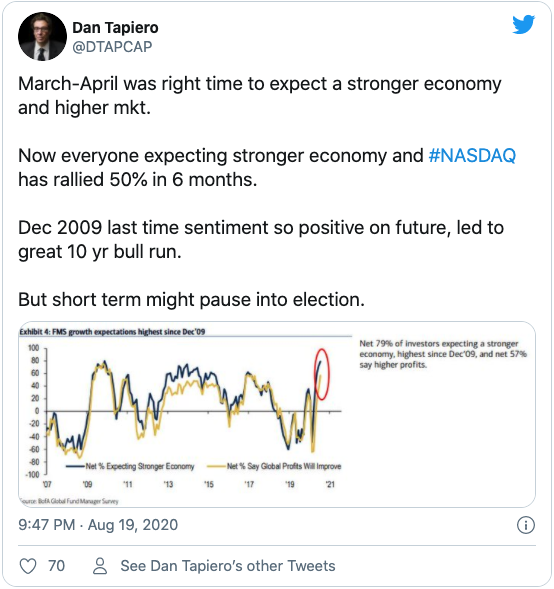This screenshot has width=554, height=589.
Task: Click the BofA Global Fund Manager Survey source
Action: (69, 501)
